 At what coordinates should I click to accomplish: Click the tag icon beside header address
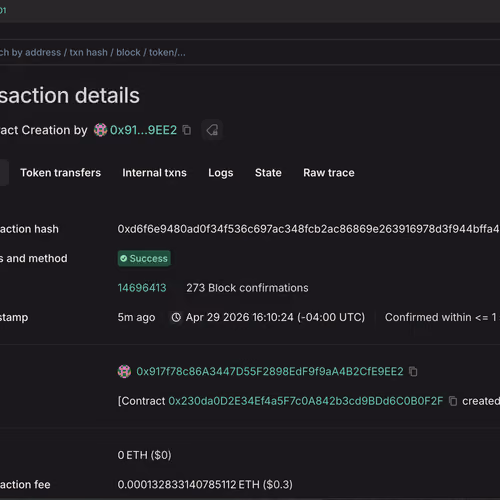click(x=212, y=130)
